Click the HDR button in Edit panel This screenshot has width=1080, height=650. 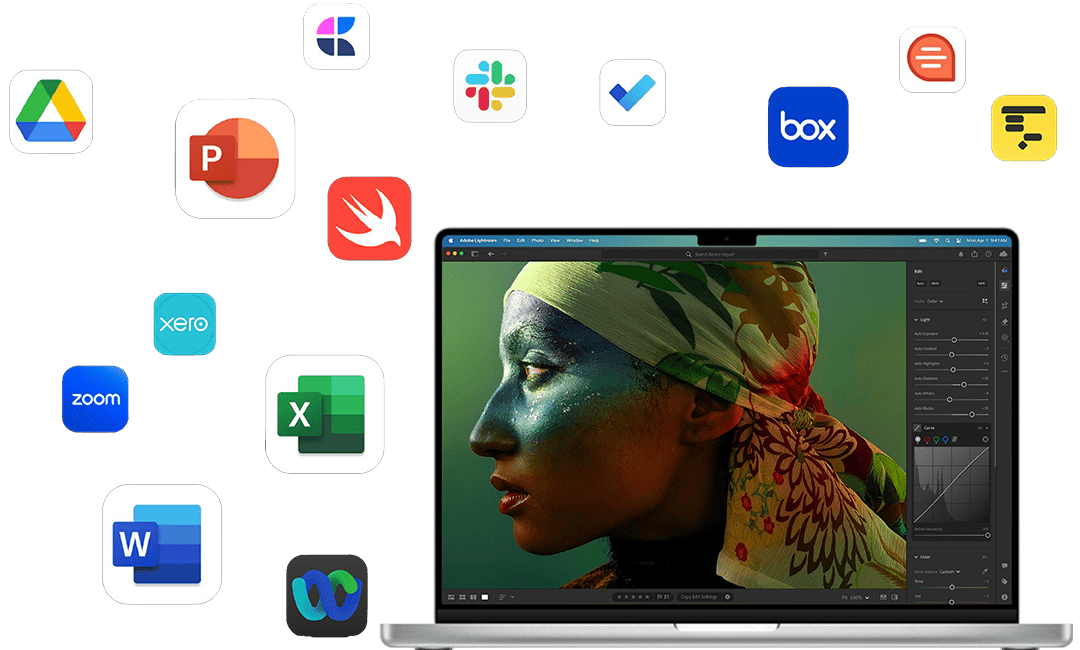click(x=981, y=283)
